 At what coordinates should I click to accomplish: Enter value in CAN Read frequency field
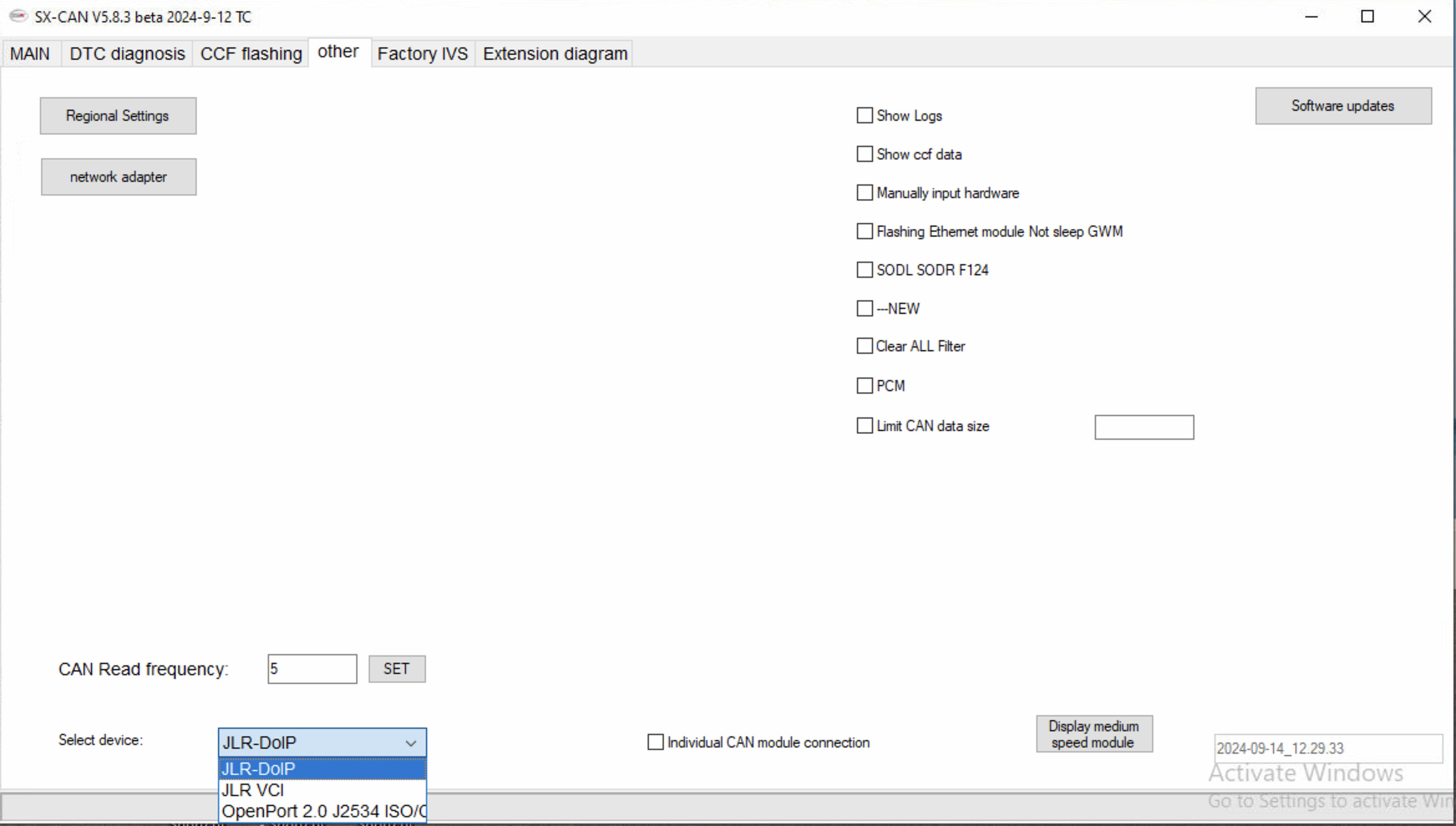click(312, 669)
